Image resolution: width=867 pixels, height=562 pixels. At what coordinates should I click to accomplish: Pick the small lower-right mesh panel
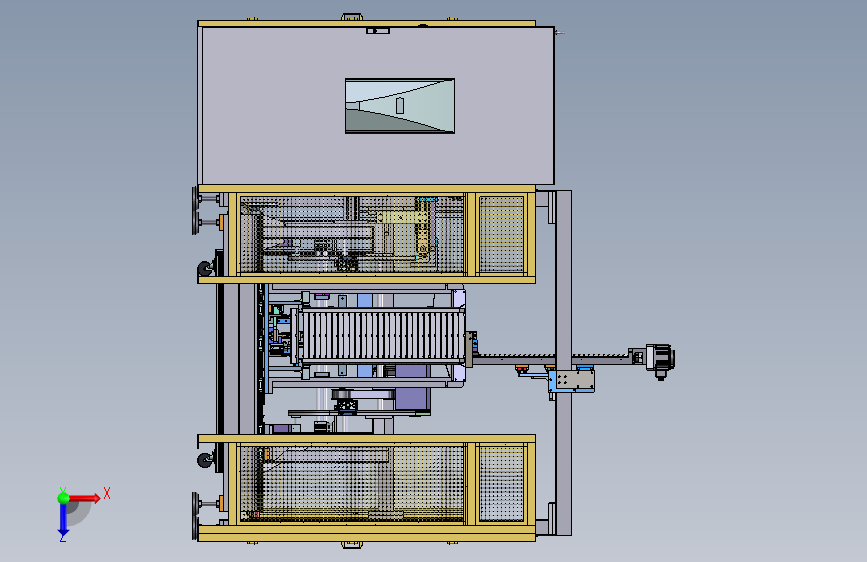(501, 483)
